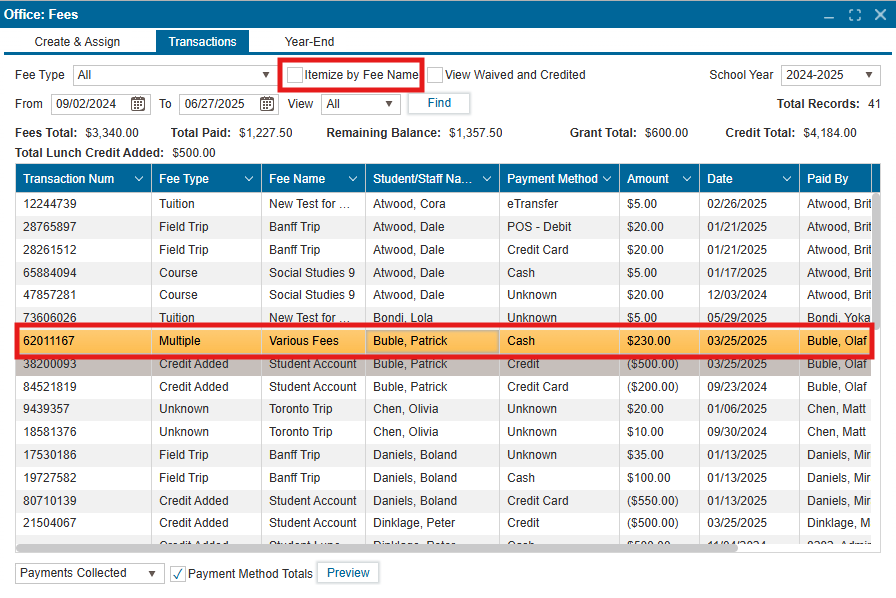The image size is (896, 598).
Task: Expand the Fee Type filter dropdown
Action: click(x=264, y=75)
